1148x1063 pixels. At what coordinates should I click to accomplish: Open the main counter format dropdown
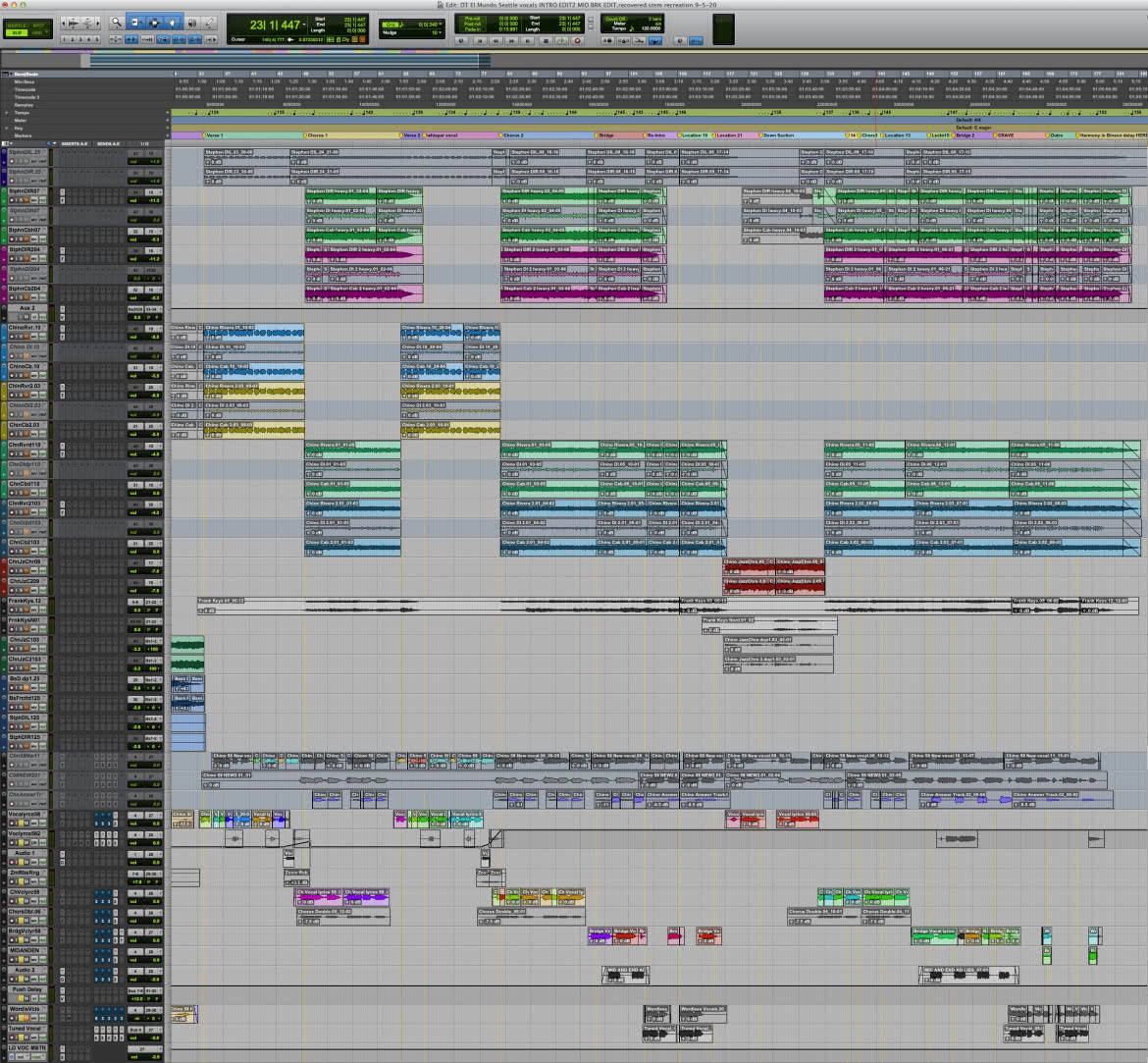tap(303, 26)
